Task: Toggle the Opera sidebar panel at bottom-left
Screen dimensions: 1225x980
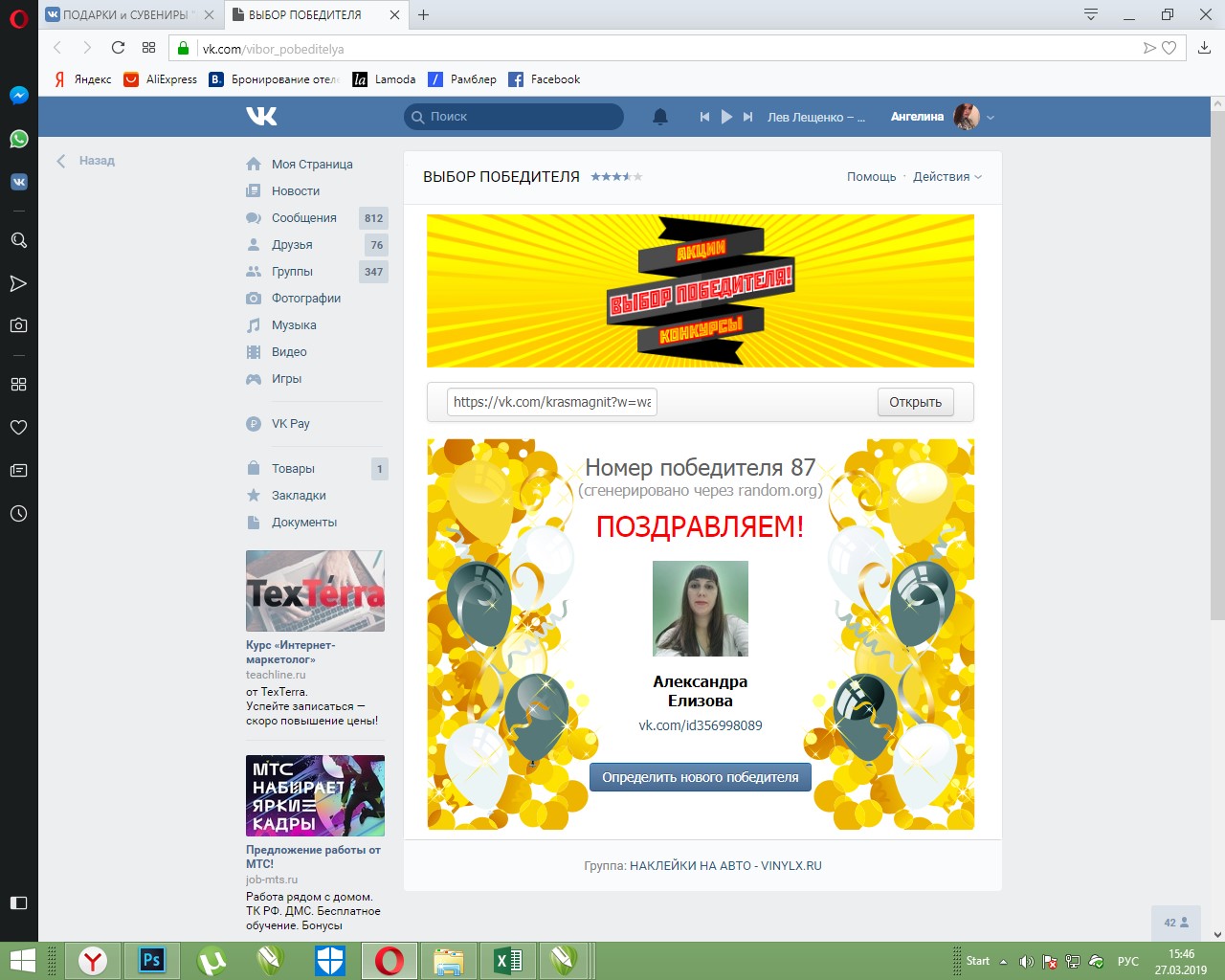Action: pyautogui.click(x=18, y=902)
